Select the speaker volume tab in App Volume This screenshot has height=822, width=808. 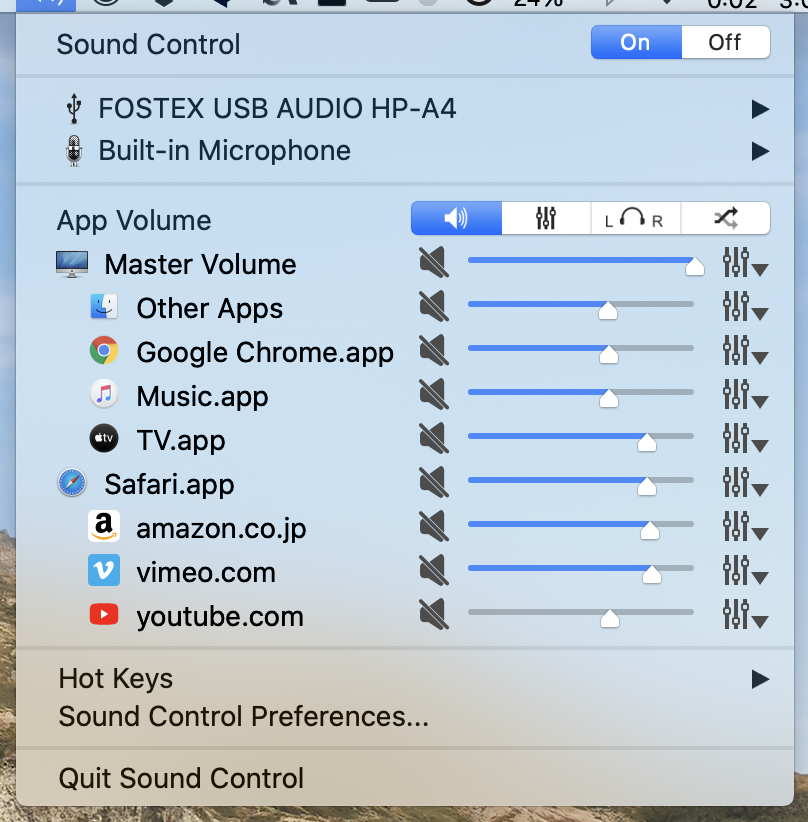(456, 218)
